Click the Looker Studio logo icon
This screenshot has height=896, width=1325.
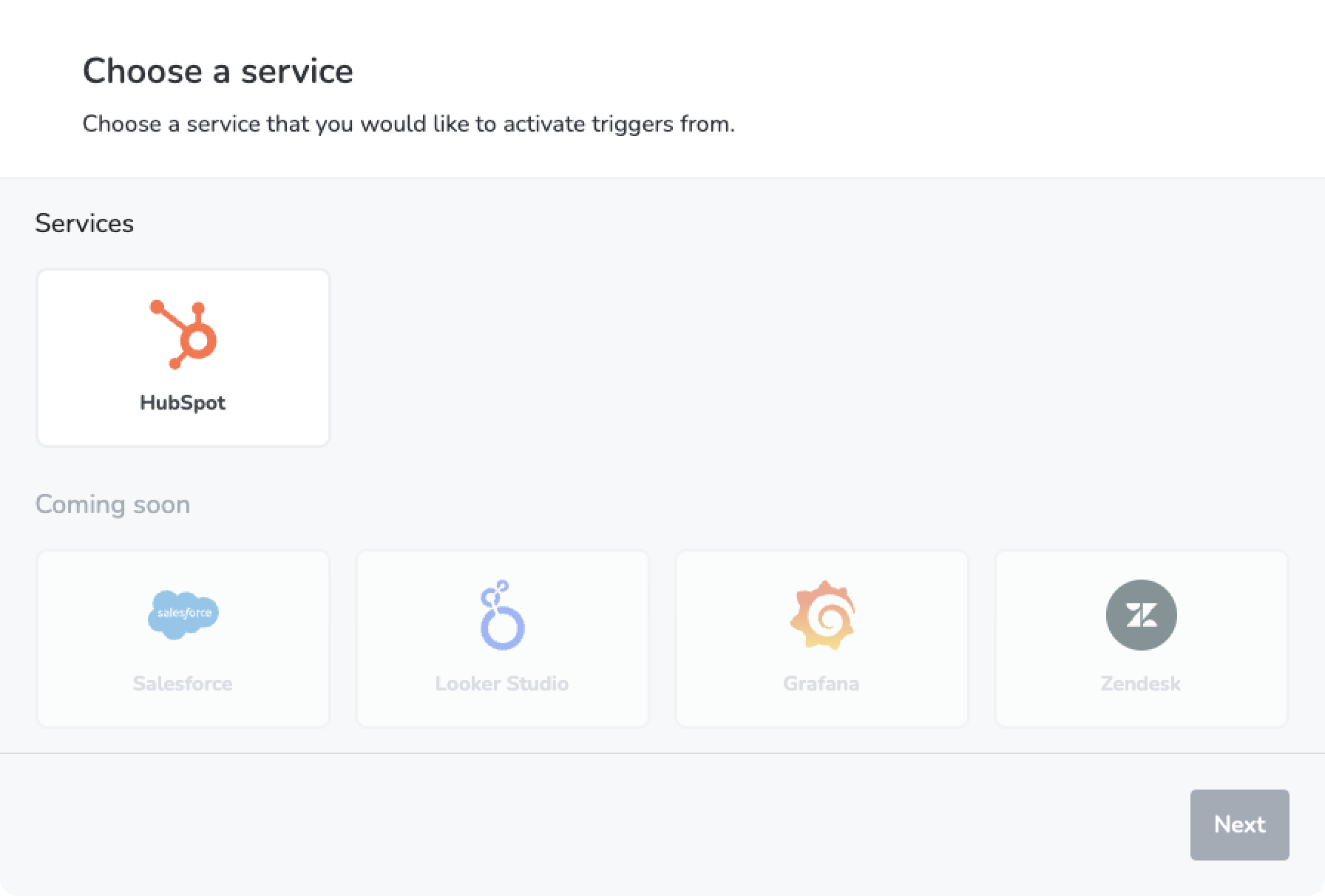pyautogui.click(x=502, y=615)
